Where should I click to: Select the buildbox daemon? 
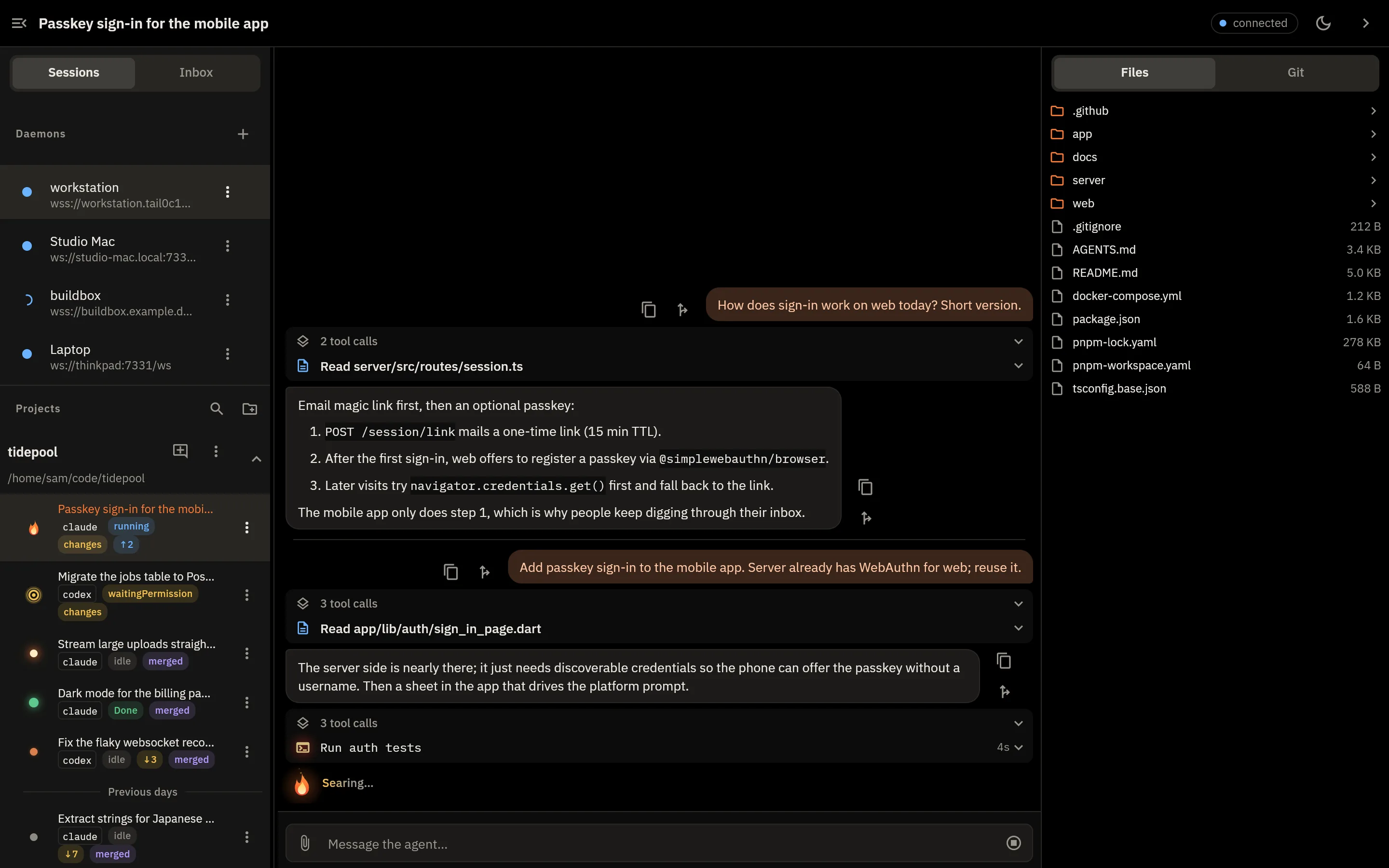coord(135,299)
